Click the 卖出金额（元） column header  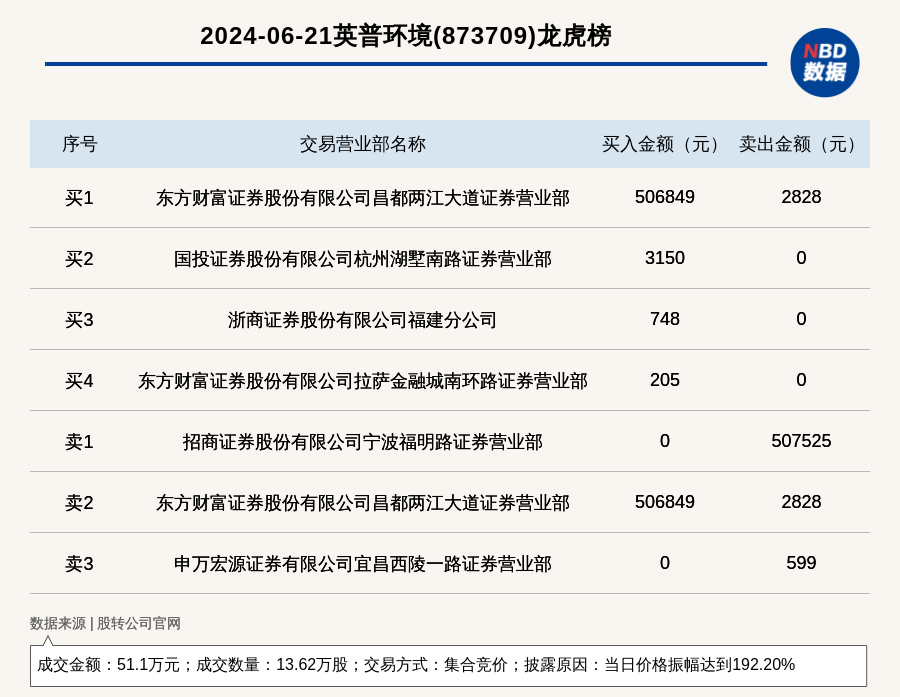coord(801,144)
